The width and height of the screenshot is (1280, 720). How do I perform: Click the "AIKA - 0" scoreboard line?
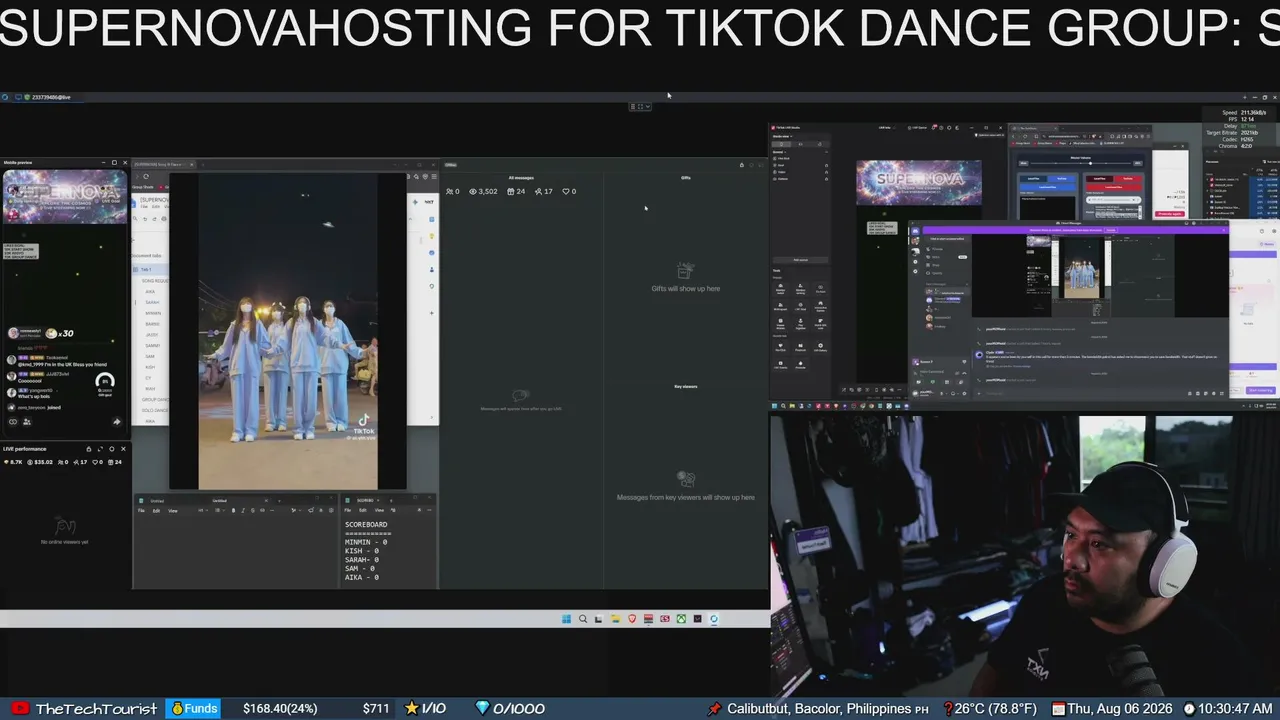(362, 577)
